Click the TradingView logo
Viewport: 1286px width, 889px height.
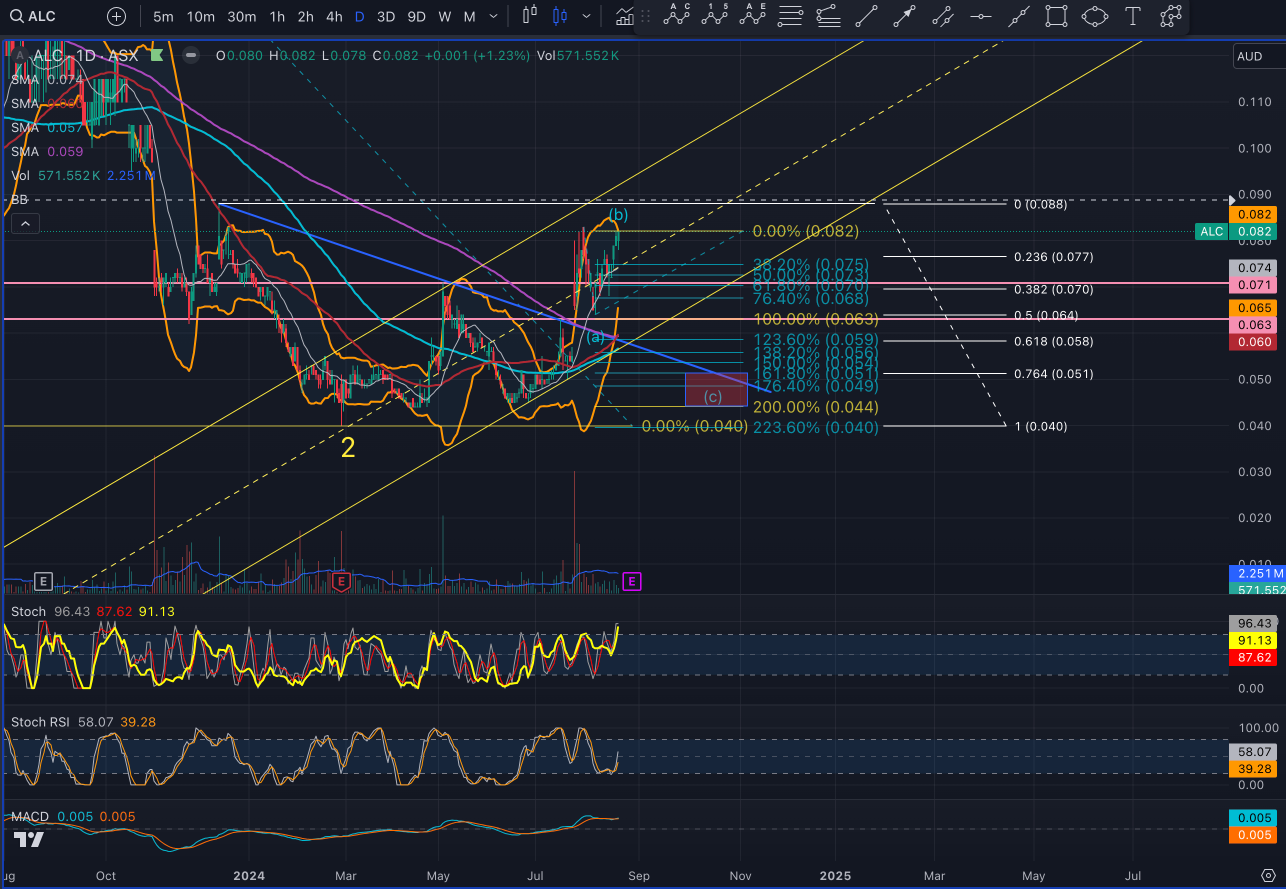click(28, 840)
